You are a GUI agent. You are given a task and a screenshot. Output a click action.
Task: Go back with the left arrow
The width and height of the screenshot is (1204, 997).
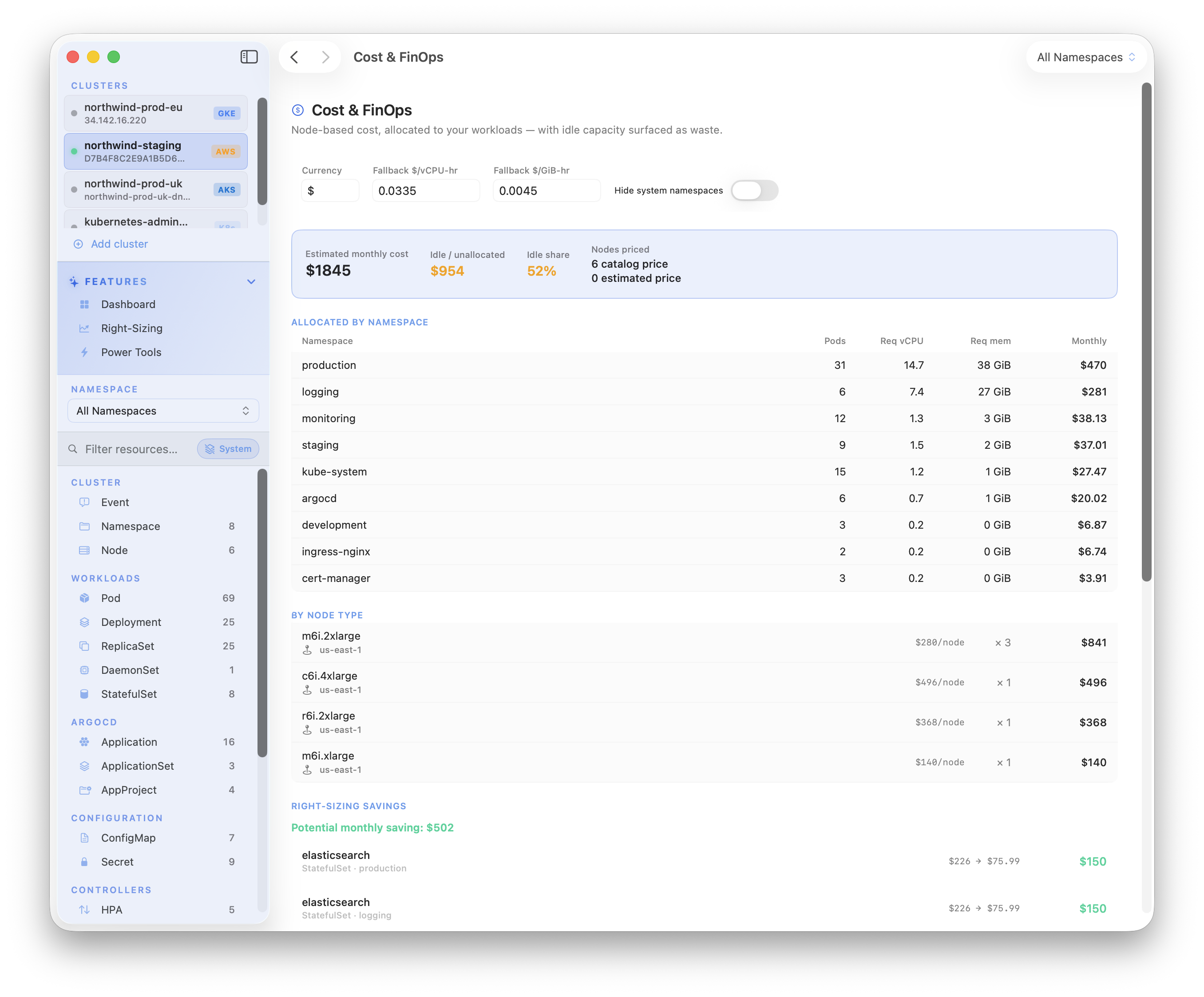pos(294,57)
